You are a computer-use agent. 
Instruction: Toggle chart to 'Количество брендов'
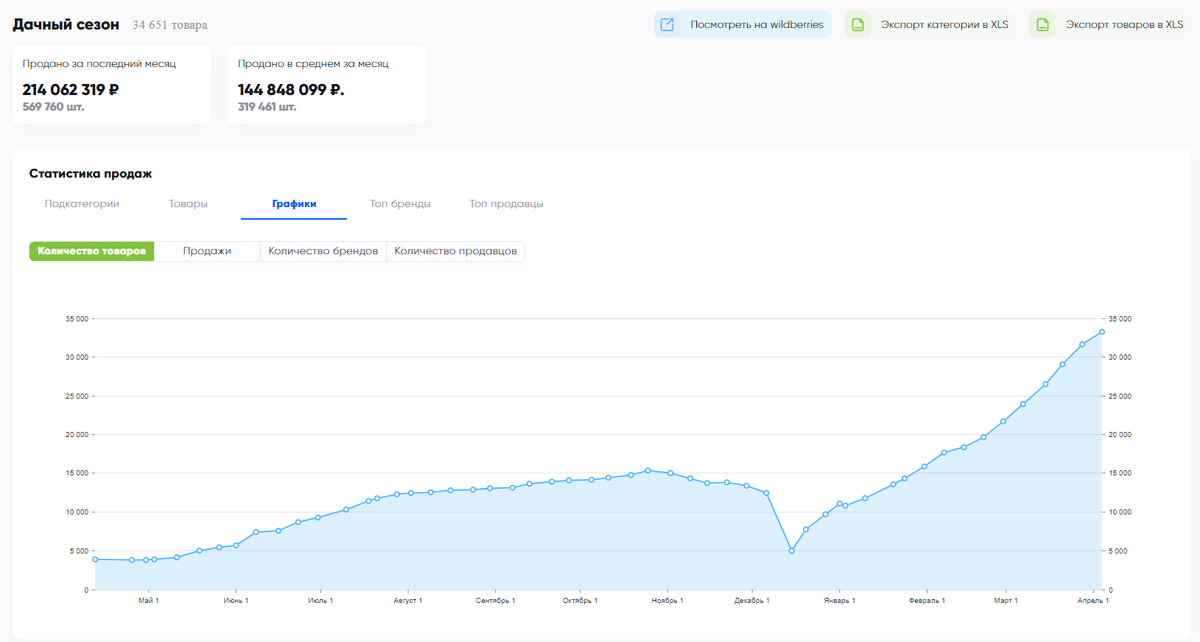(x=323, y=251)
